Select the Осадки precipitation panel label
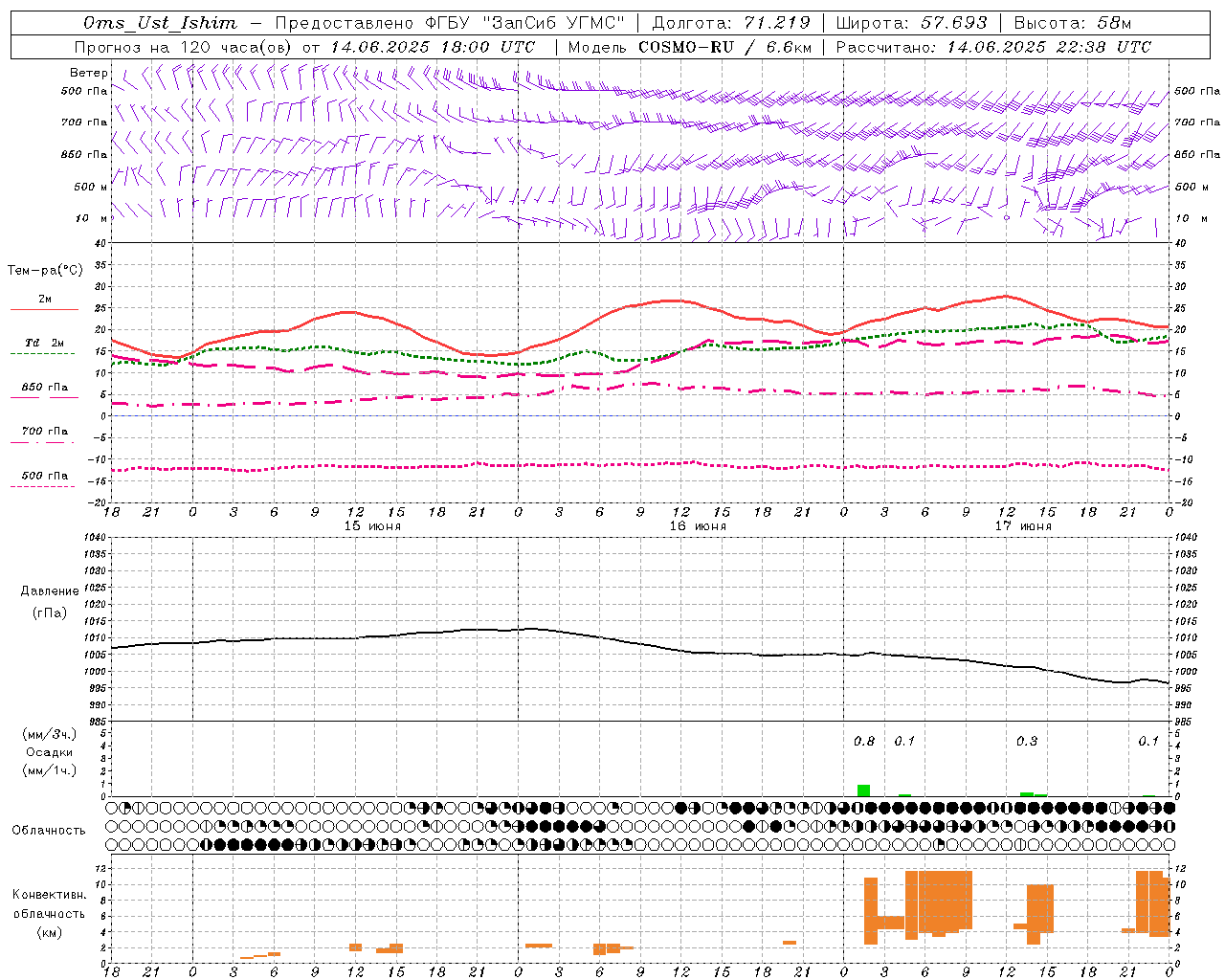Viewport: 1225px width, 980px height. click(x=49, y=752)
